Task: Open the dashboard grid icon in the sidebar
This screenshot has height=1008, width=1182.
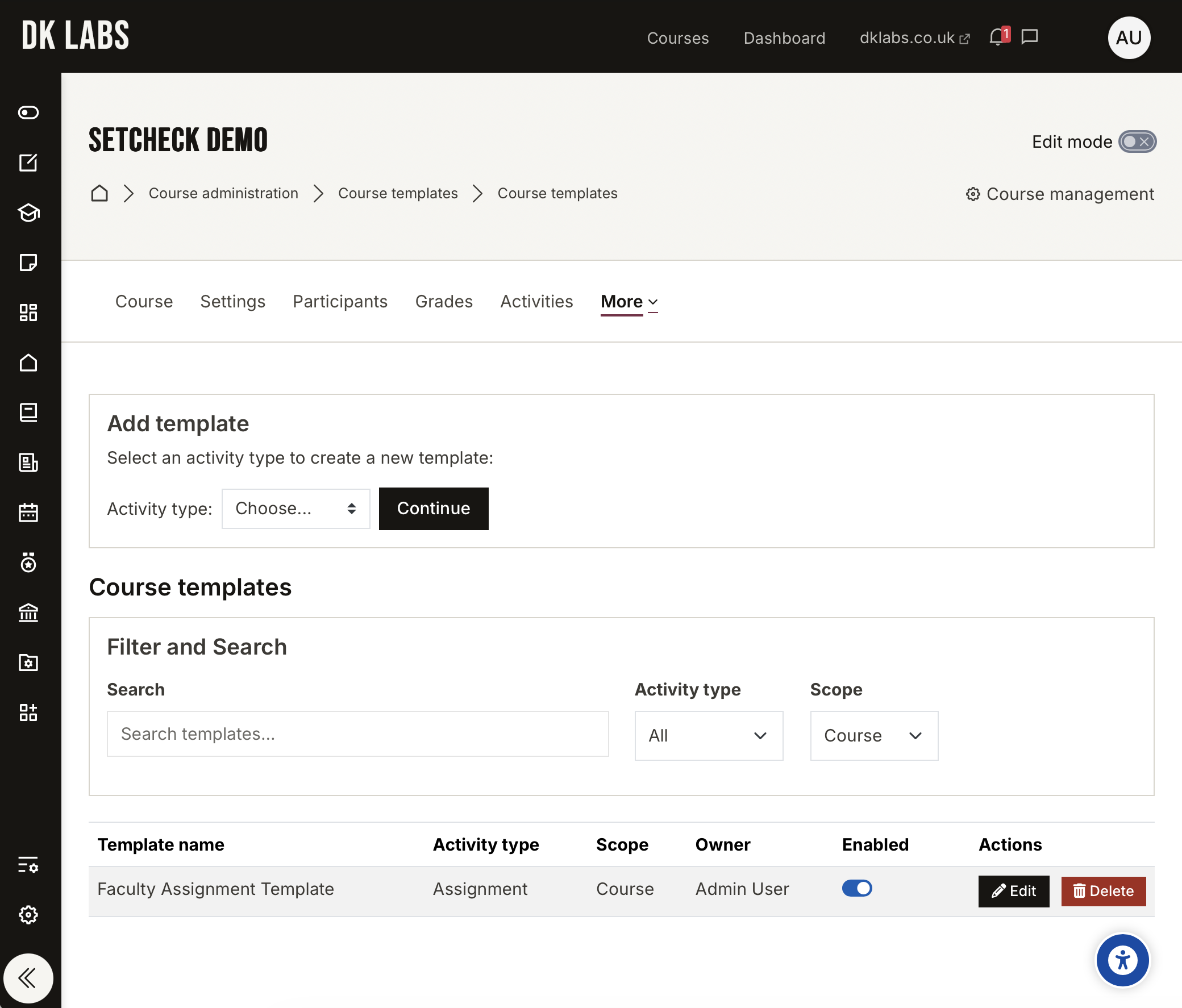Action: point(28,313)
